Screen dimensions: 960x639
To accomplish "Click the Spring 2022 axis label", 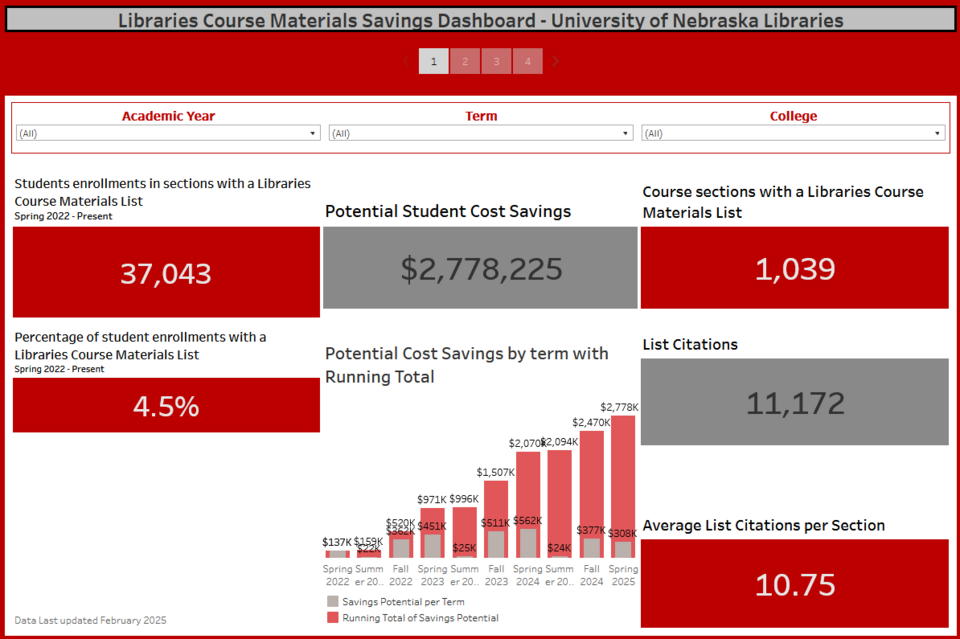I will coord(337,575).
